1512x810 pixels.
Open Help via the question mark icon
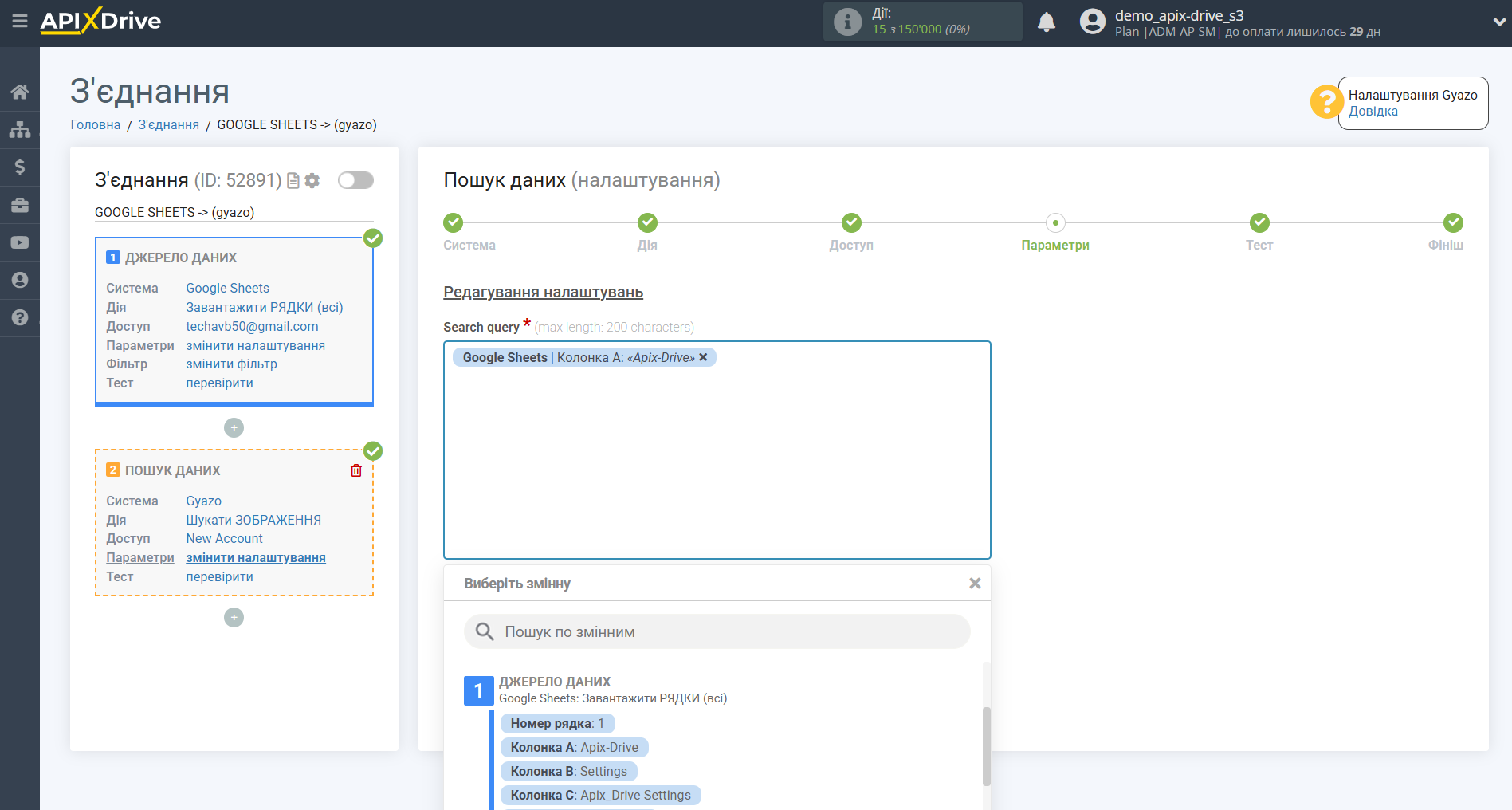[x=20, y=318]
